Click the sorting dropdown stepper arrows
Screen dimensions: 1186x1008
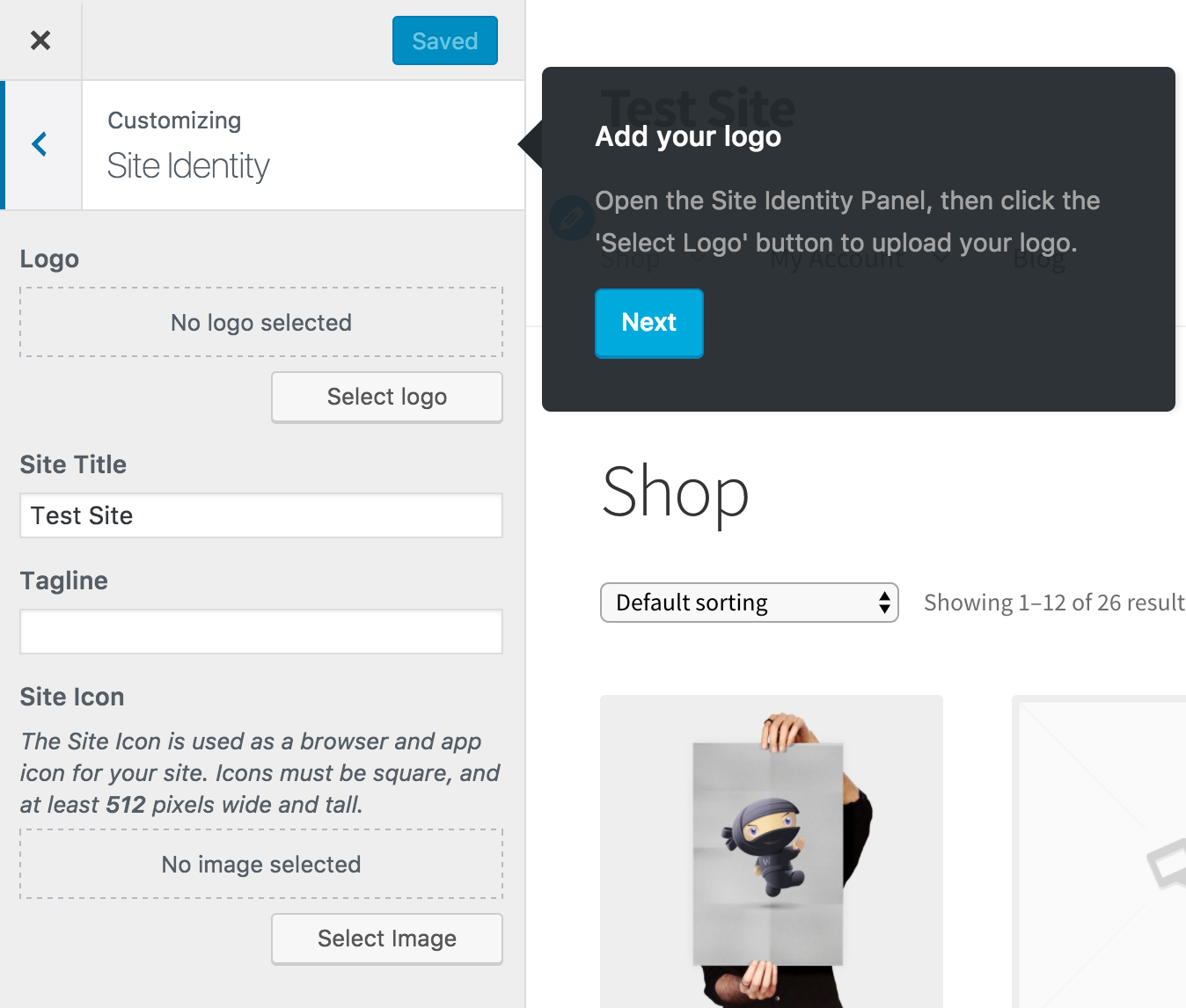pos(883,603)
